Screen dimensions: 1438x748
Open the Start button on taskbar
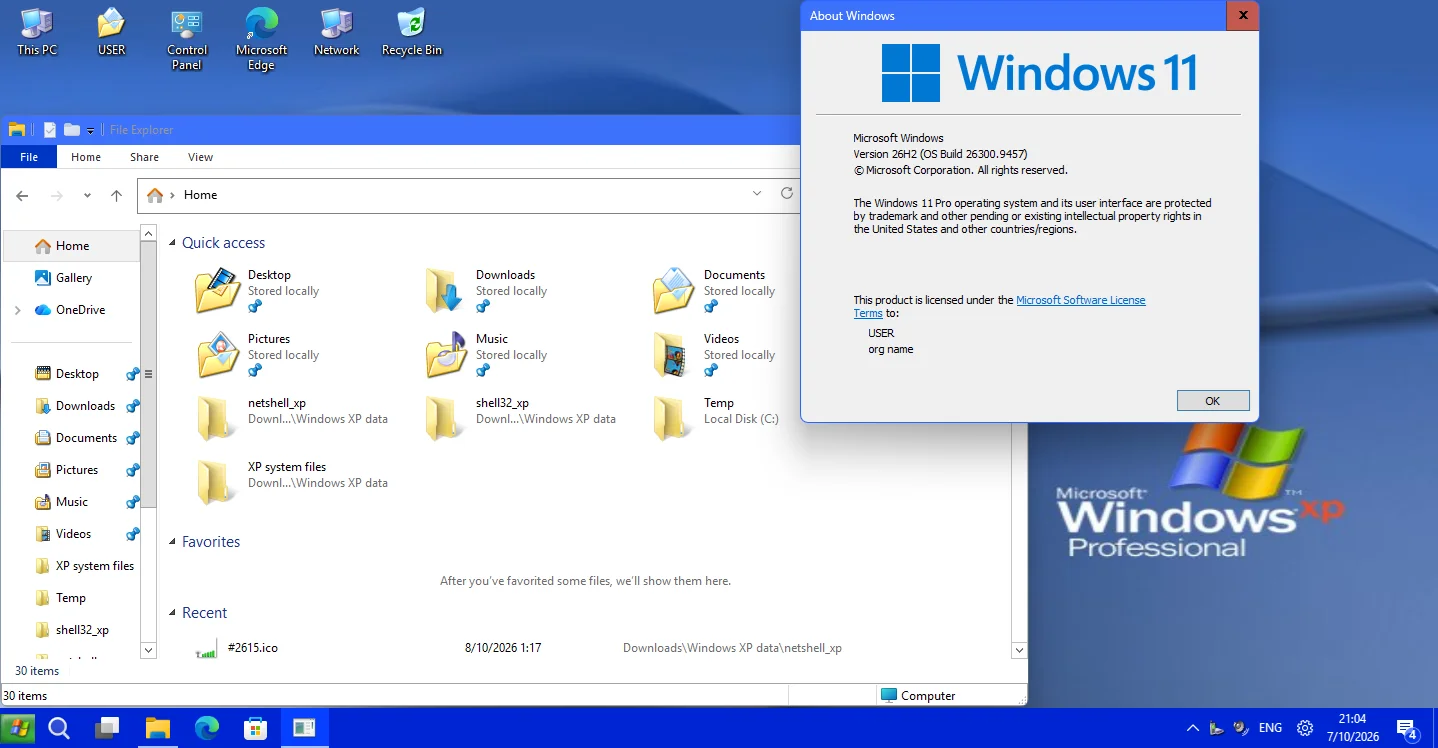click(x=18, y=728)
